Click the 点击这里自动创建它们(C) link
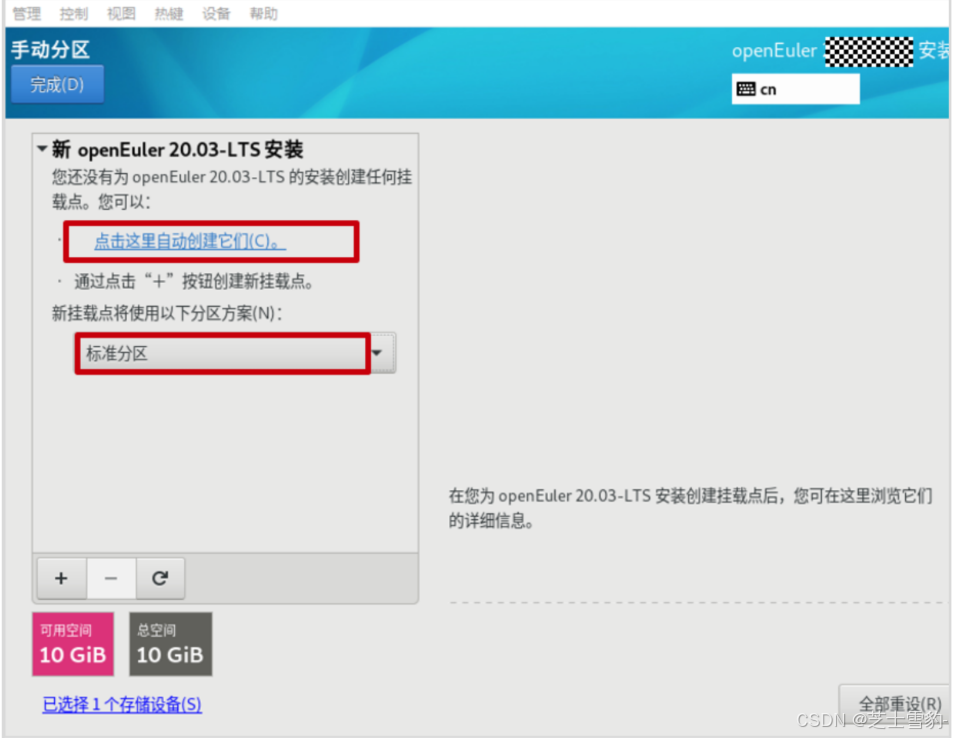Screen dimensions: 953x738 [190, 241]
